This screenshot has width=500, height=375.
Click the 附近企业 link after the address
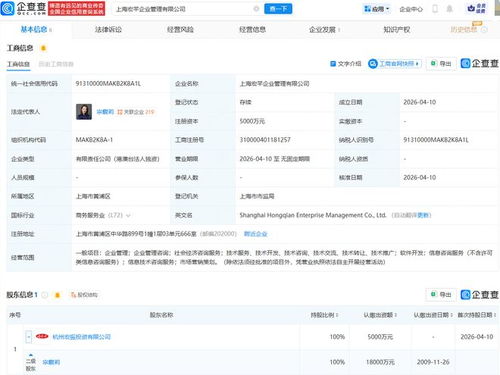(x=256, y=234)
